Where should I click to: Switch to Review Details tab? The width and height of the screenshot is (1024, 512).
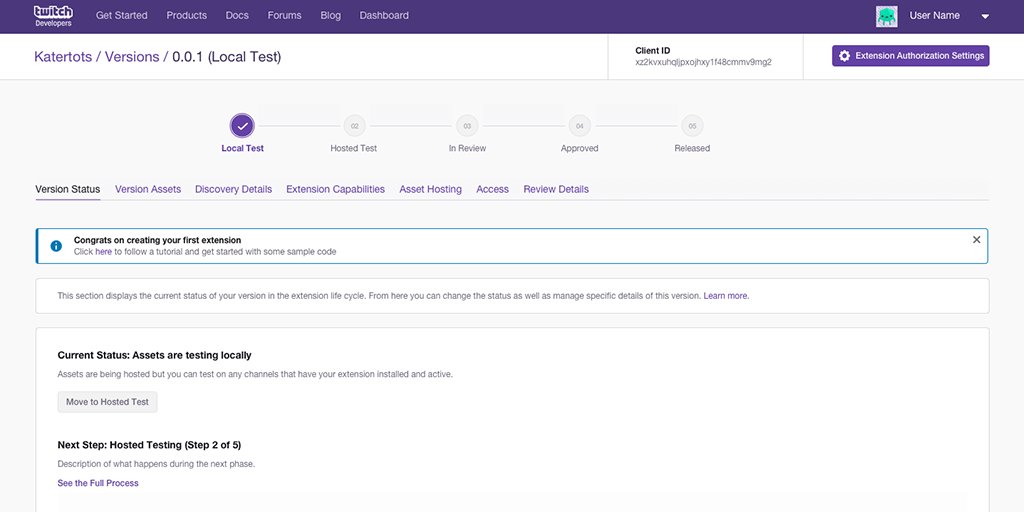coord(556,189)
